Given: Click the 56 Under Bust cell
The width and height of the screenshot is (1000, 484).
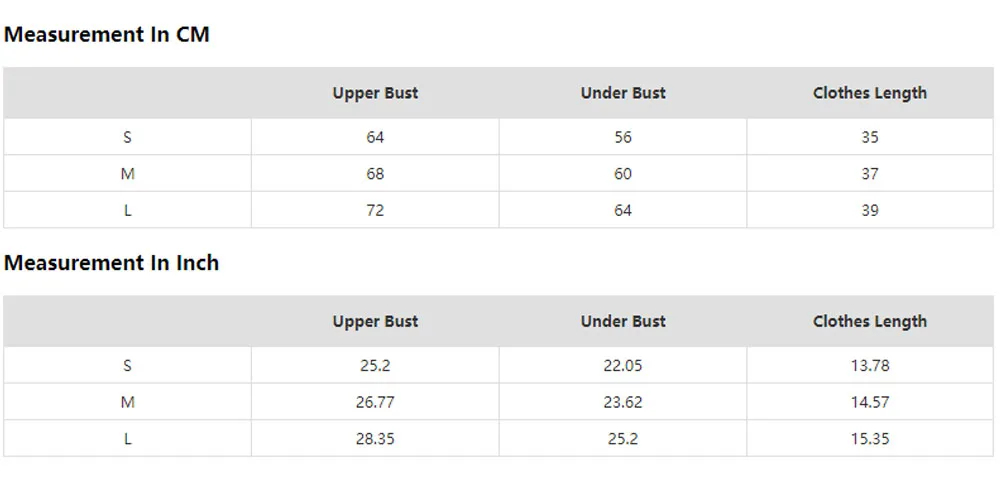Looking at the screenshot, I should pos(623,137).
